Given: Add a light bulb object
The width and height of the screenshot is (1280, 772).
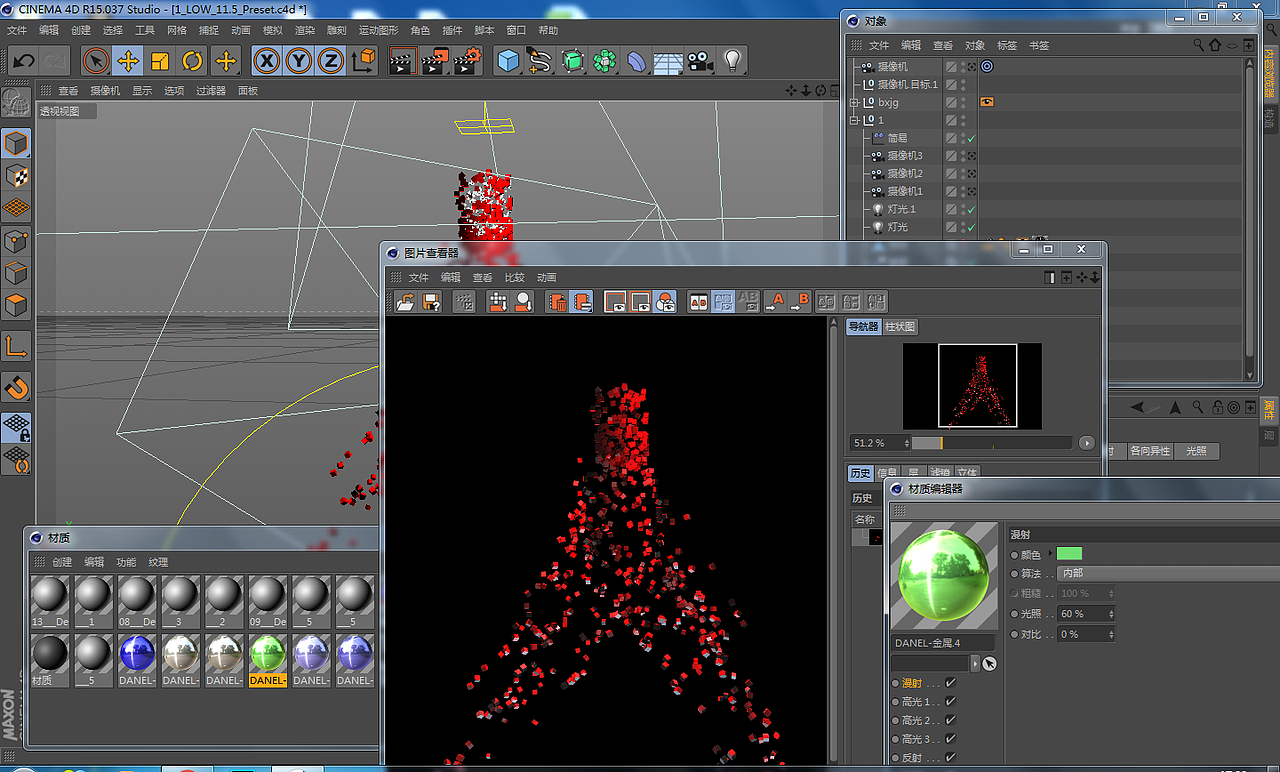Looking at the screenshot, I should tap(733, 61).
